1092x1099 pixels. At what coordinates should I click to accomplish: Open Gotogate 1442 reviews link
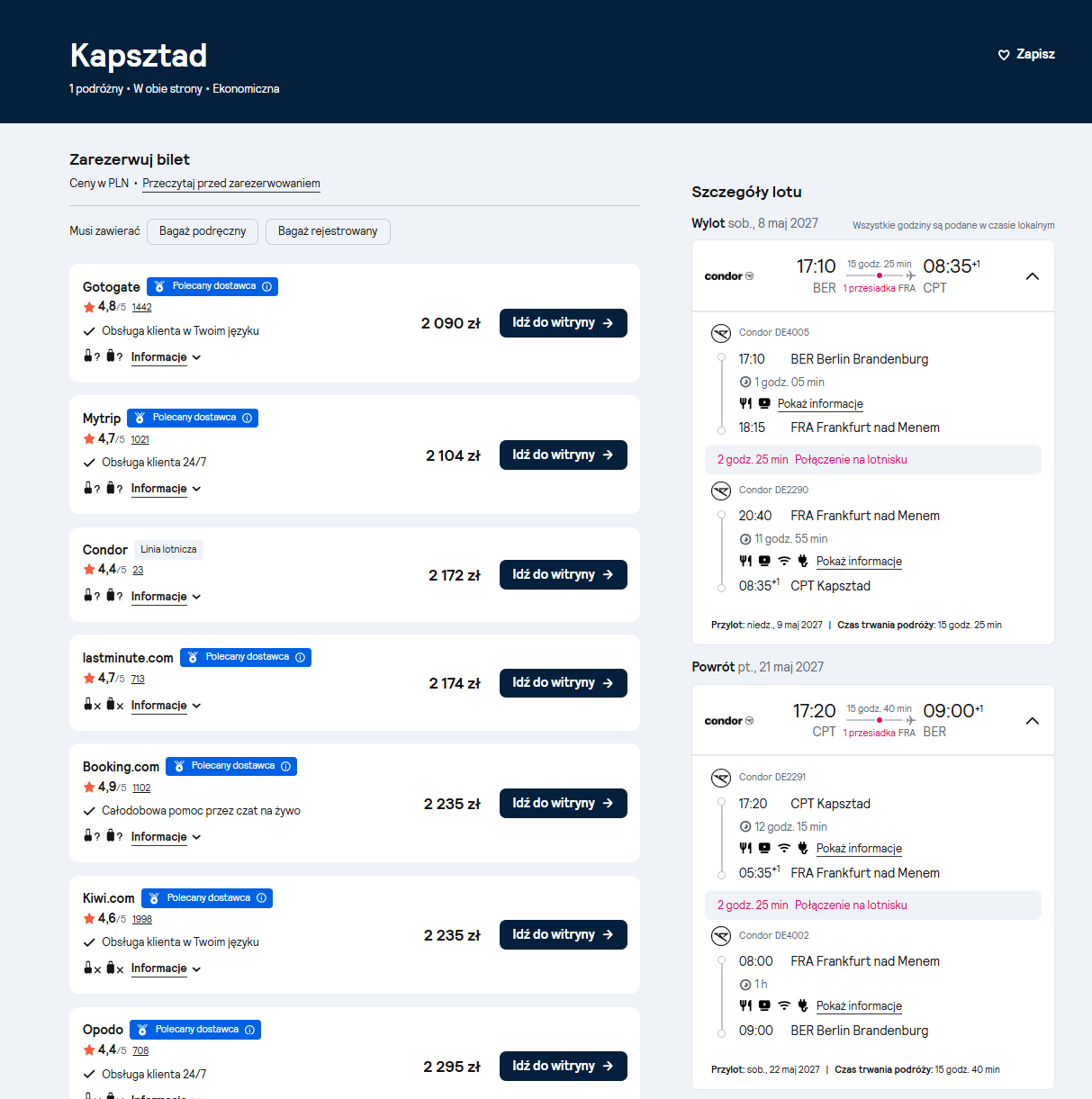coord(141,308)
